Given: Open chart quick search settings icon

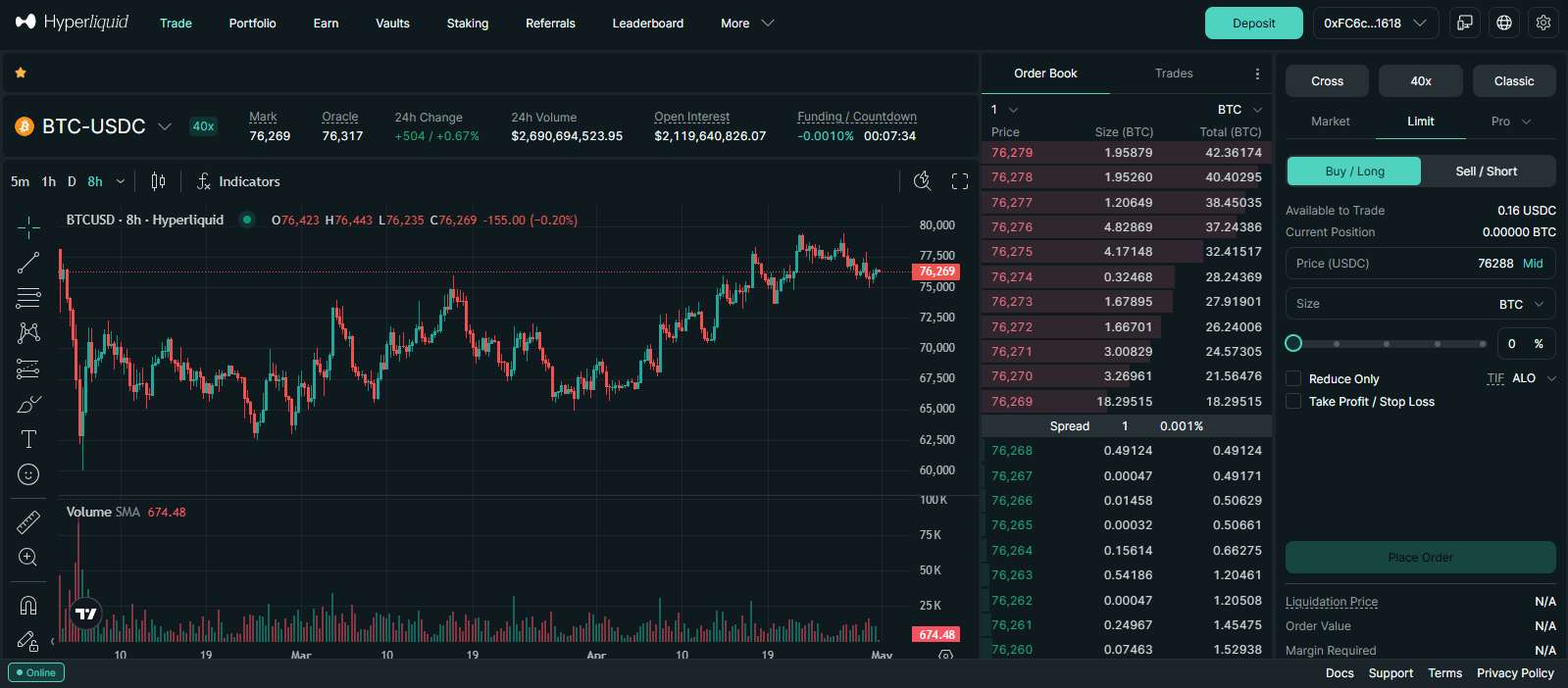Looking at the screenshot, I should 922,181.
